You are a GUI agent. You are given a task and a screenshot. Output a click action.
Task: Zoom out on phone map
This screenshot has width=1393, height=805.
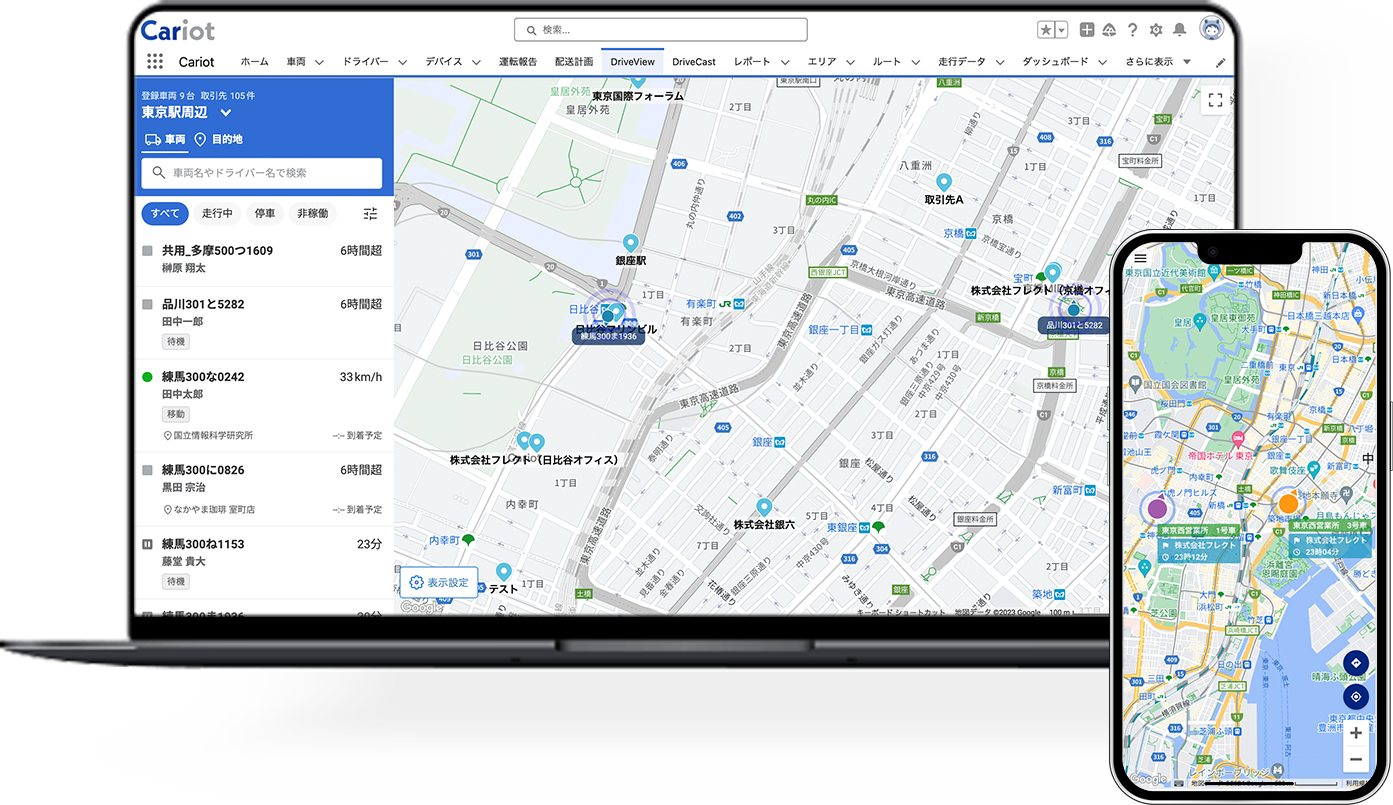click(x=1355, y=759)
